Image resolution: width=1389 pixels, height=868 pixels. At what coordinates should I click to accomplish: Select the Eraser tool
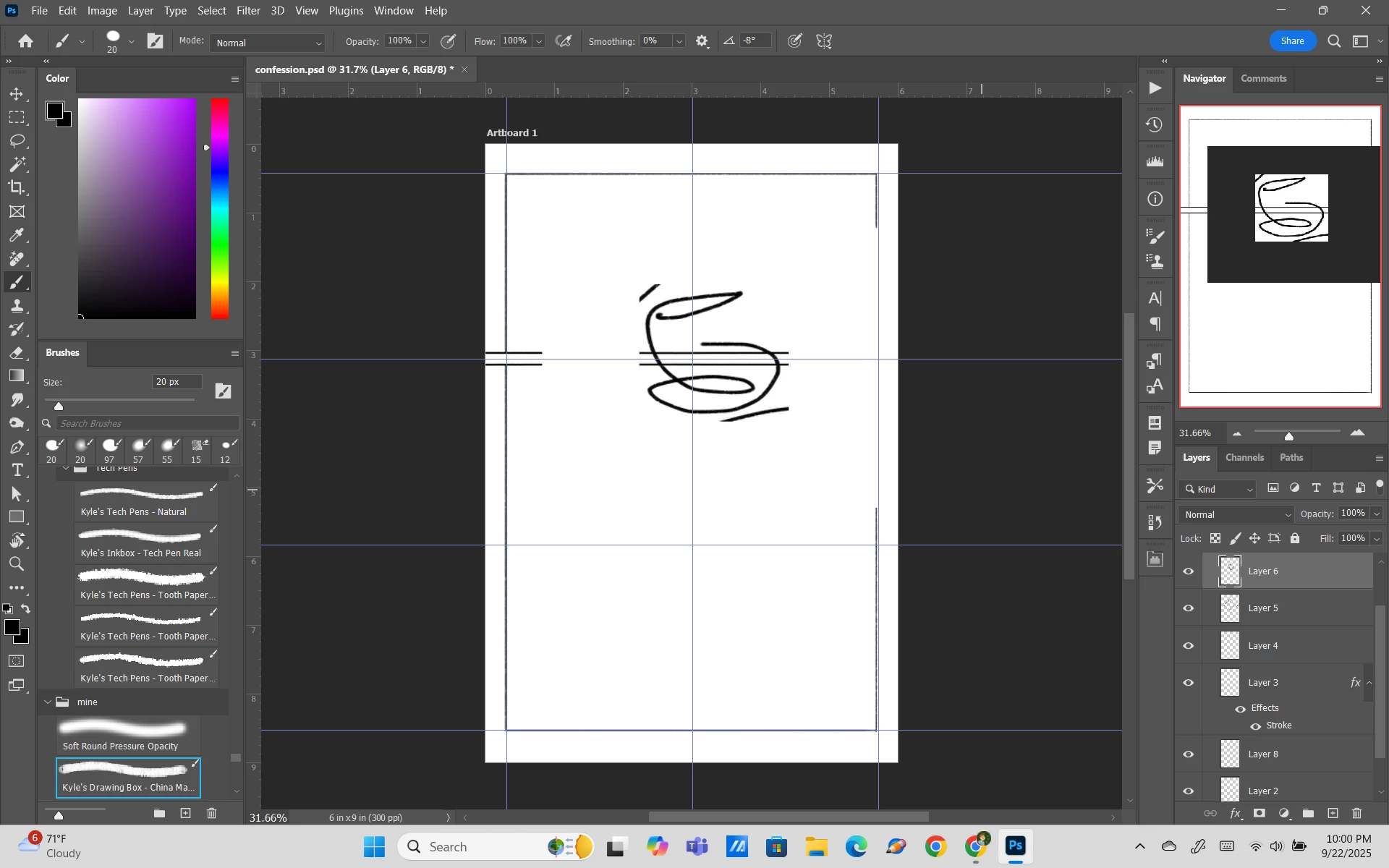[x=17, y=353]
